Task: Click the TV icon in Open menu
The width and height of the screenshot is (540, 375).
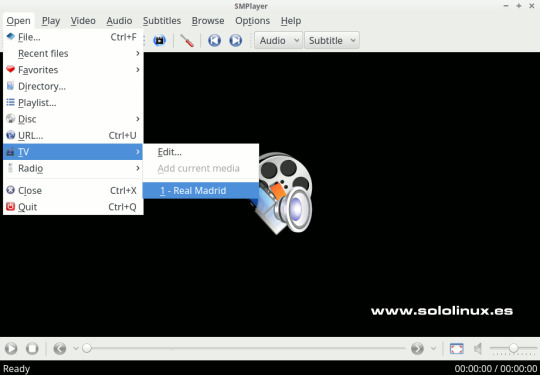Action: tap(11, 152)
